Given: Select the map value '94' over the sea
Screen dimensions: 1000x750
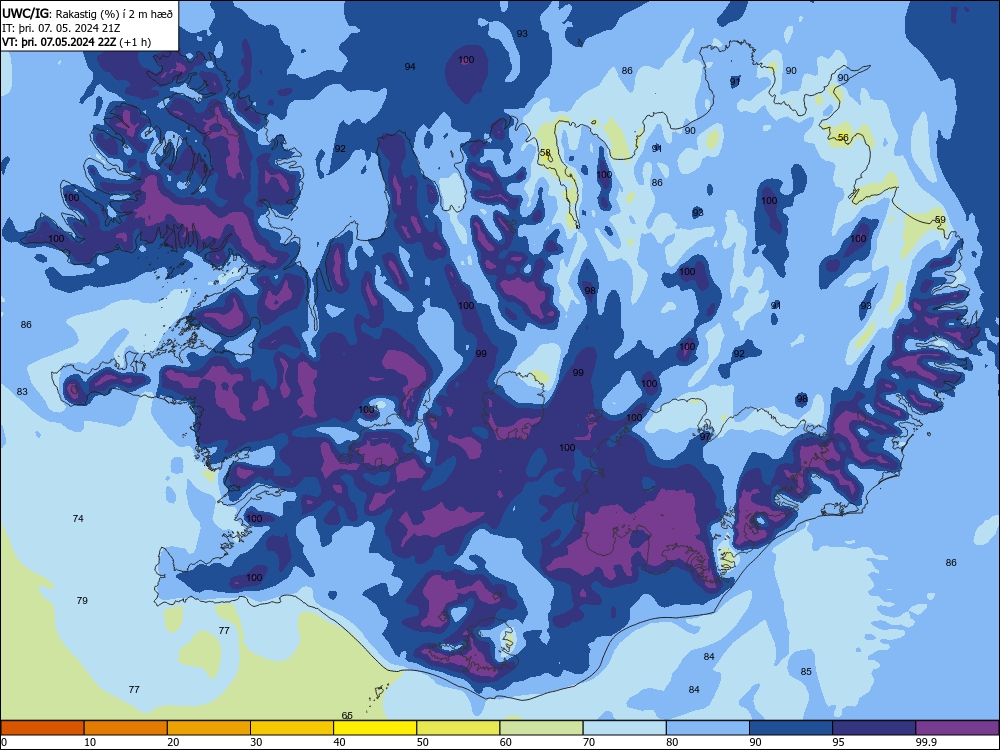Looking at the screenshot, I should 410,66.
